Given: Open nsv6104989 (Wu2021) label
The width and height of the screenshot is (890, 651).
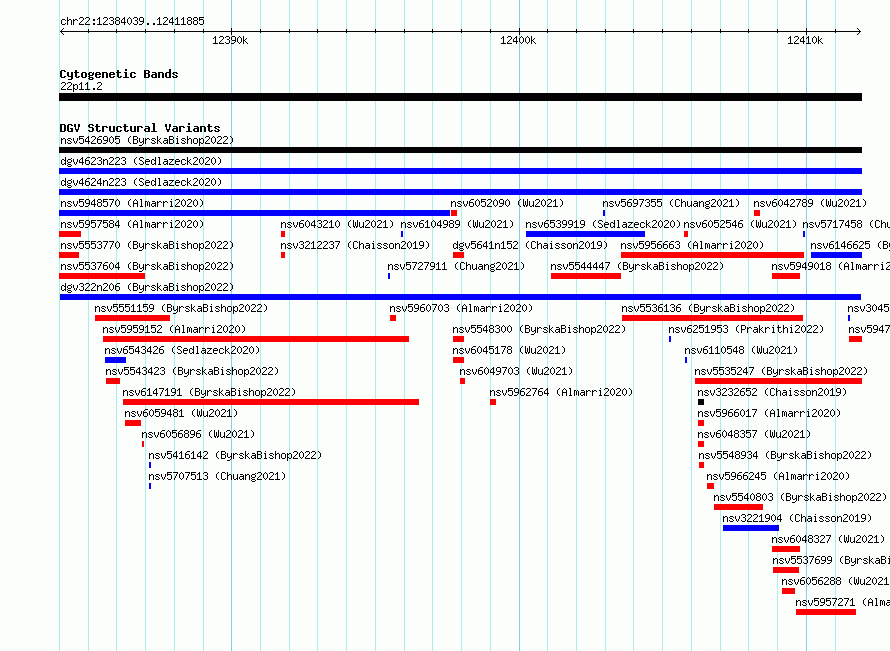Looking at the screenshot, I should click(457, 224).
